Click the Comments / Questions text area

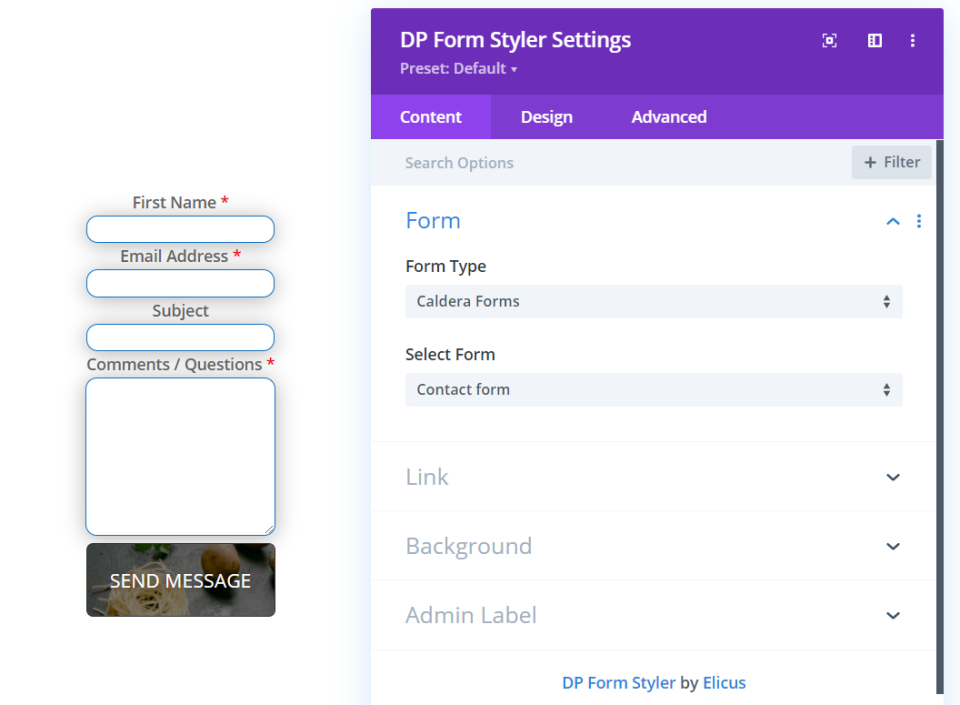[x=181, y=457]
